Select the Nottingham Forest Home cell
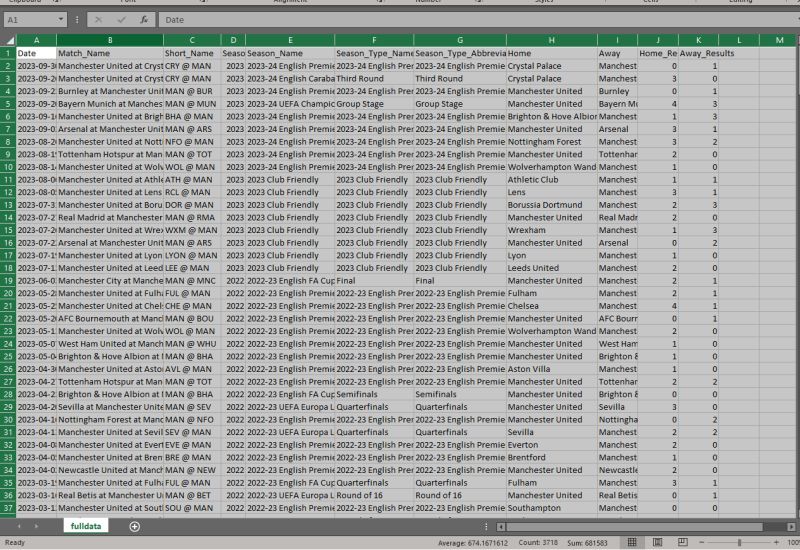 click(552, 141)
